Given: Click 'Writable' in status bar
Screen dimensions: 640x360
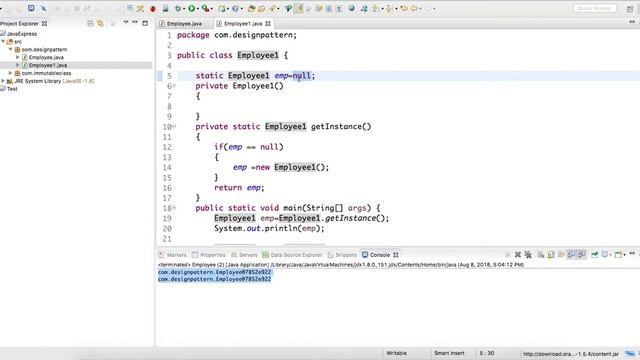Looking at the screenshot, I should point(396,353).
